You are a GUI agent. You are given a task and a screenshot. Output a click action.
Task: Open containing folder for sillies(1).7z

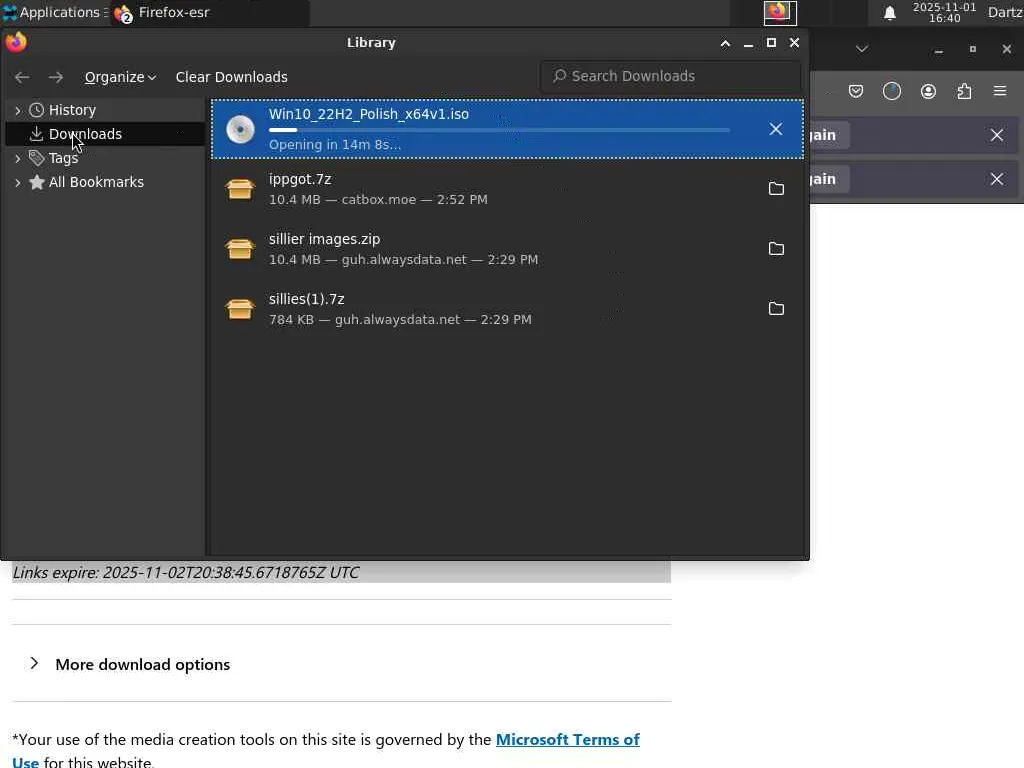[x=776, y=309]
